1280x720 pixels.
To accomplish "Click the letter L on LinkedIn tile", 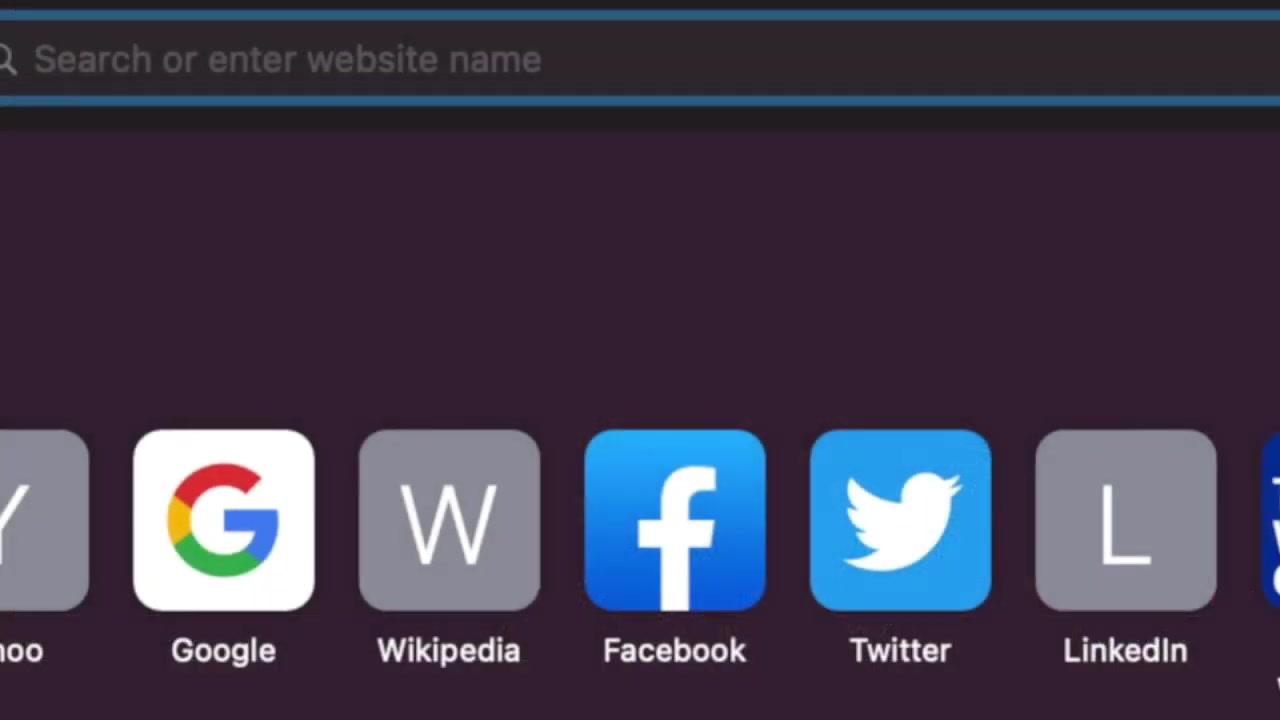I will 1126,522.
